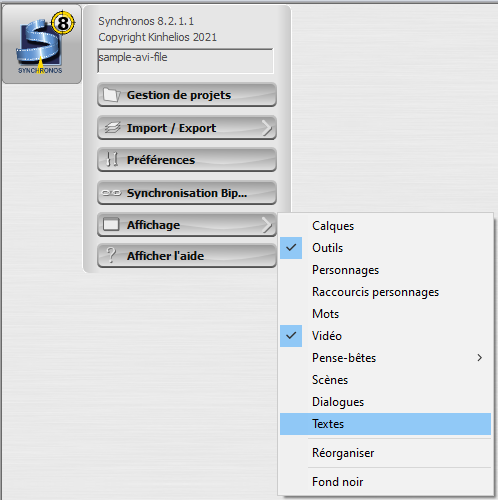Click the question mark icon on Afficher l'aide
The image size is (498, 500).
(x=111, y=255)
